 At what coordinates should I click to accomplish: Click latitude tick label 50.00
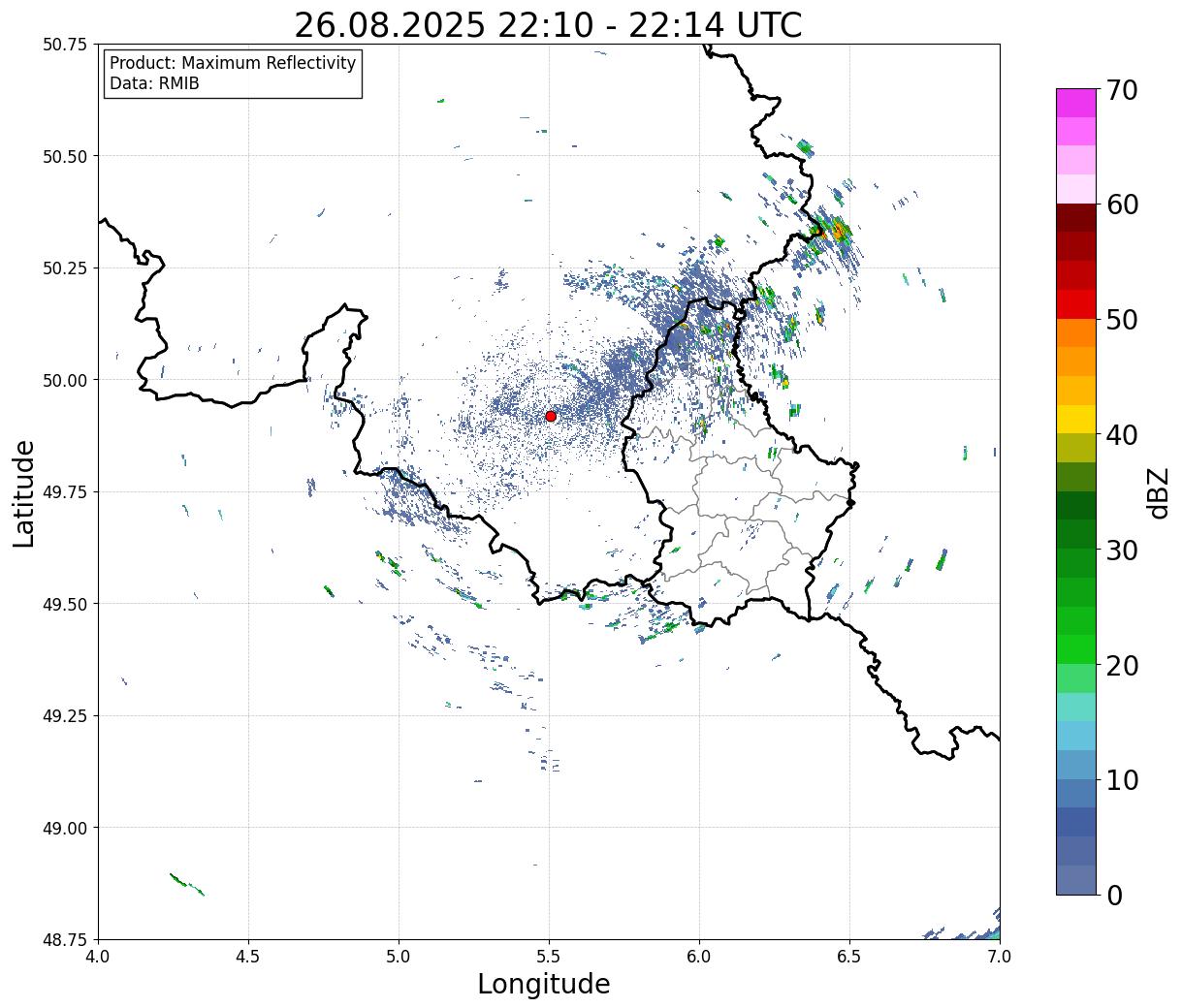click(65, 380)
